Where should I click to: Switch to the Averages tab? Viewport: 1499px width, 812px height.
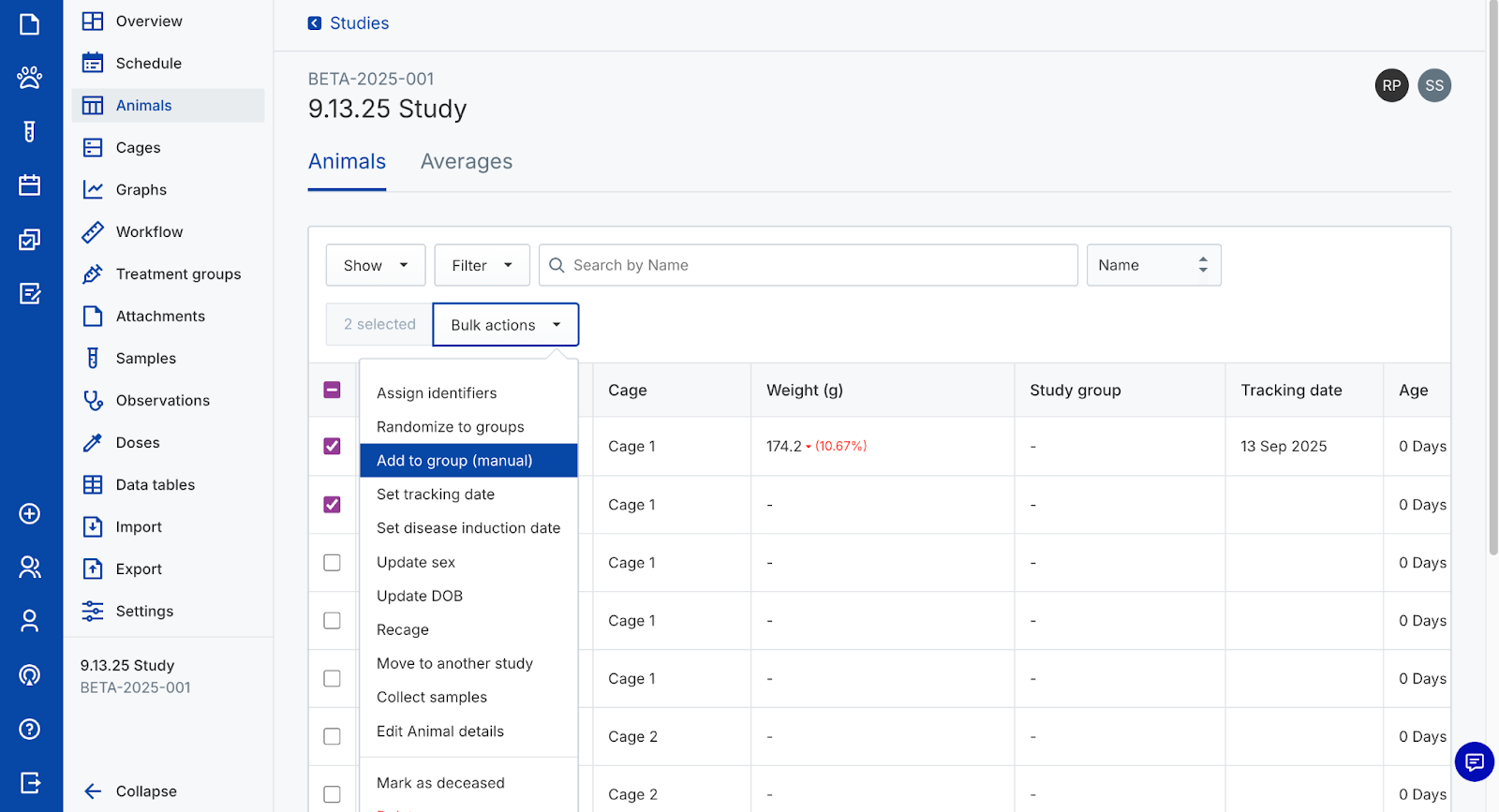coord(467,162)
